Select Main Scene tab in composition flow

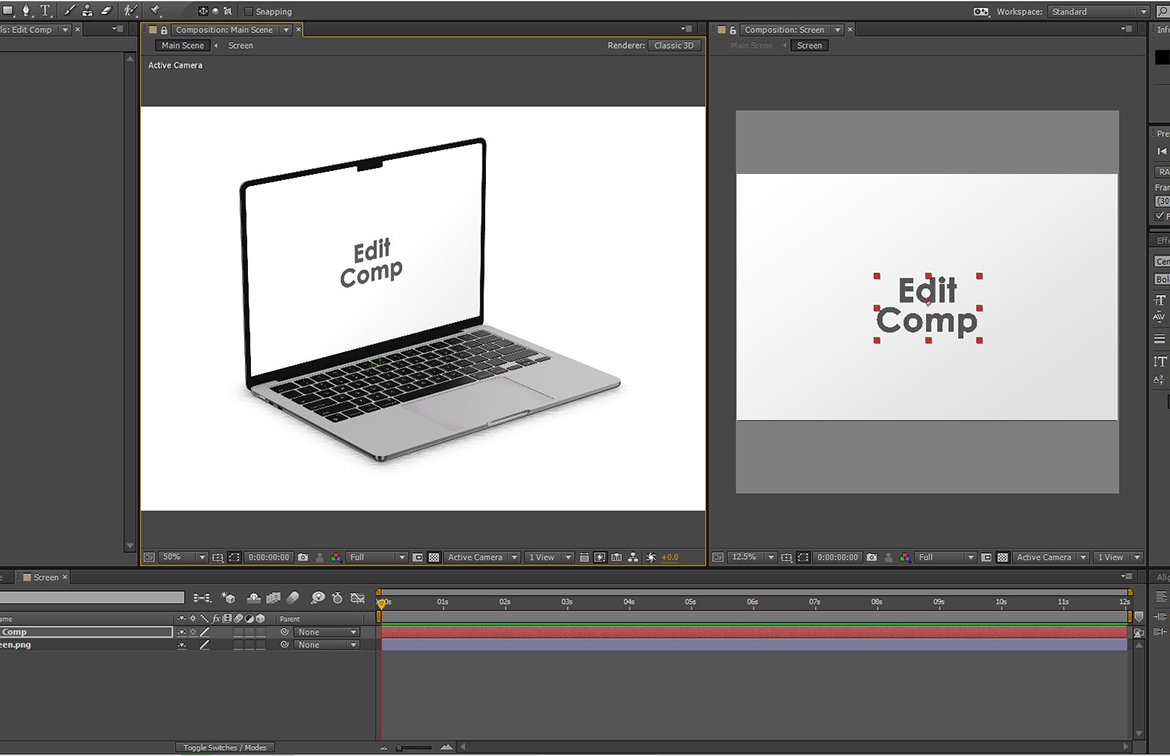(x=182, y=45)
